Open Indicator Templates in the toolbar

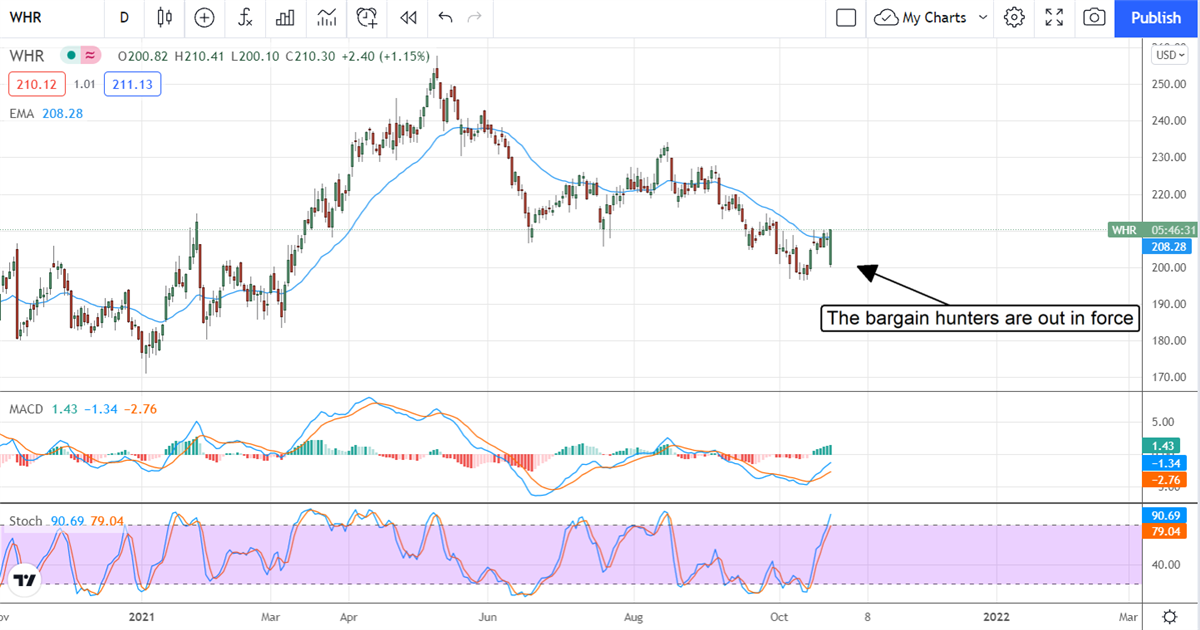326,17
